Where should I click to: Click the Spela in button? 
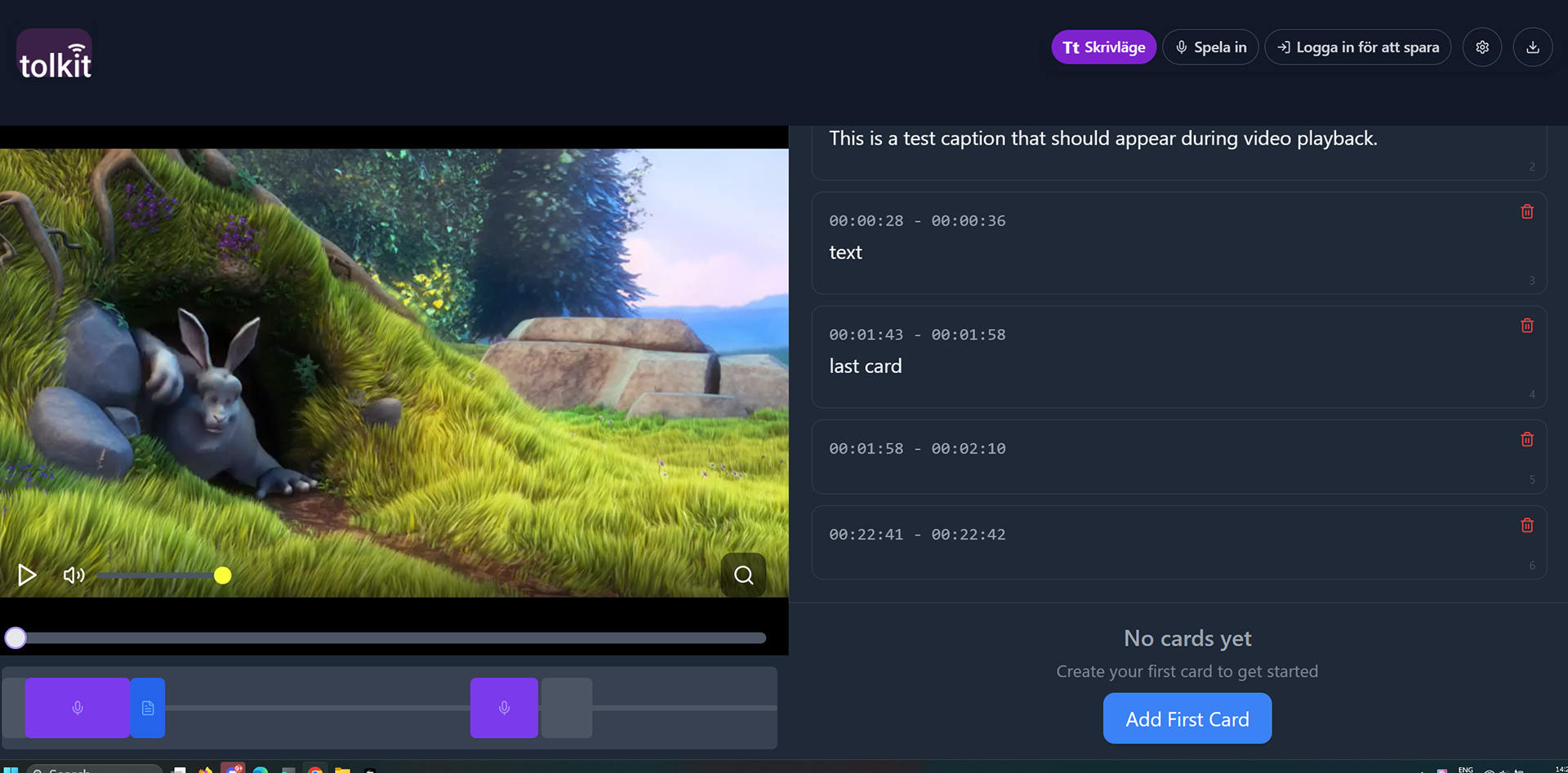tap(1210, 47)
